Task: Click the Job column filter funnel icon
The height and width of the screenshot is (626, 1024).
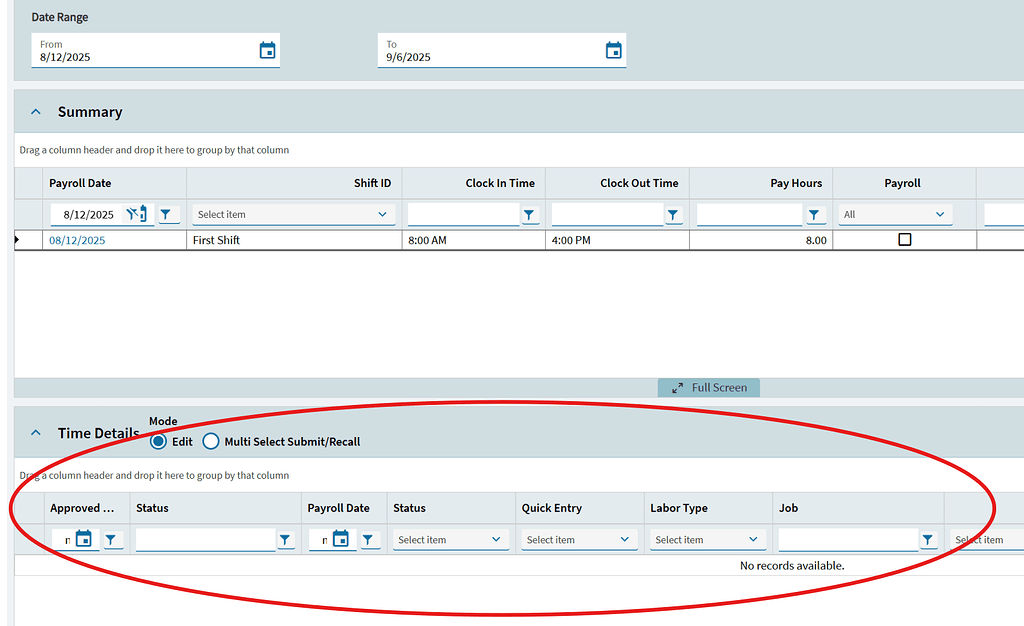Action: (927, 539)
